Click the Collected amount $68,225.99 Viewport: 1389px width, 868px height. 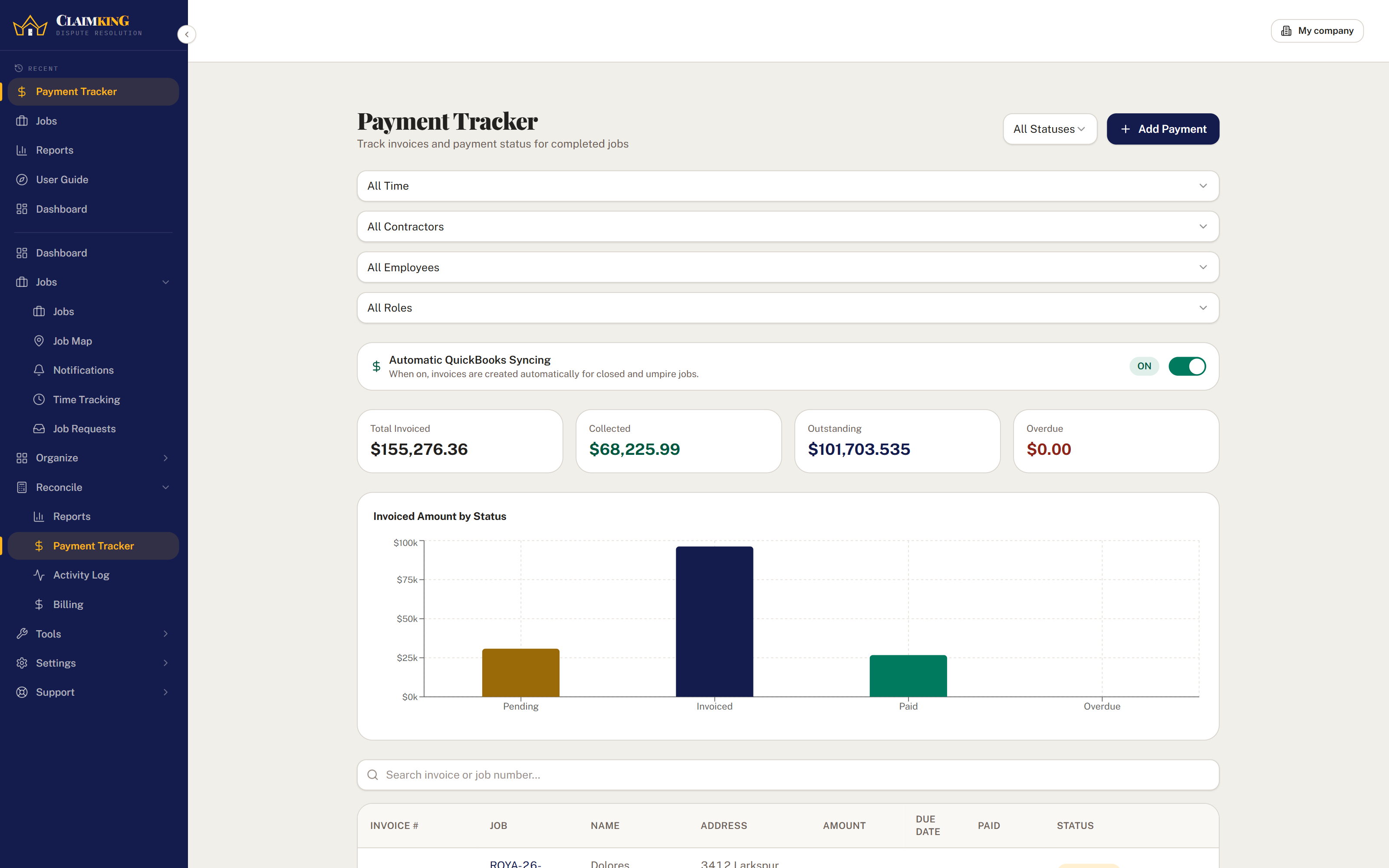tap(634, 450)
